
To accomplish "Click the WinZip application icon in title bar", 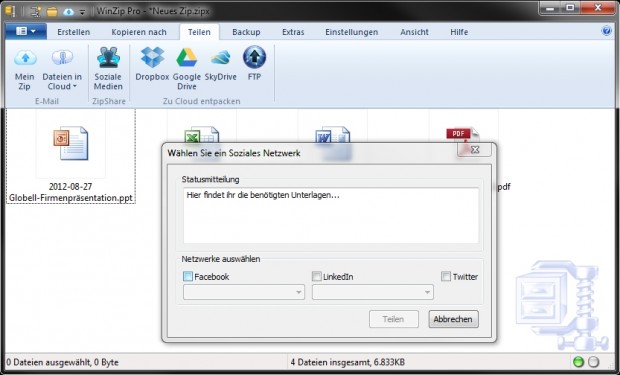I will coord(10,11).
